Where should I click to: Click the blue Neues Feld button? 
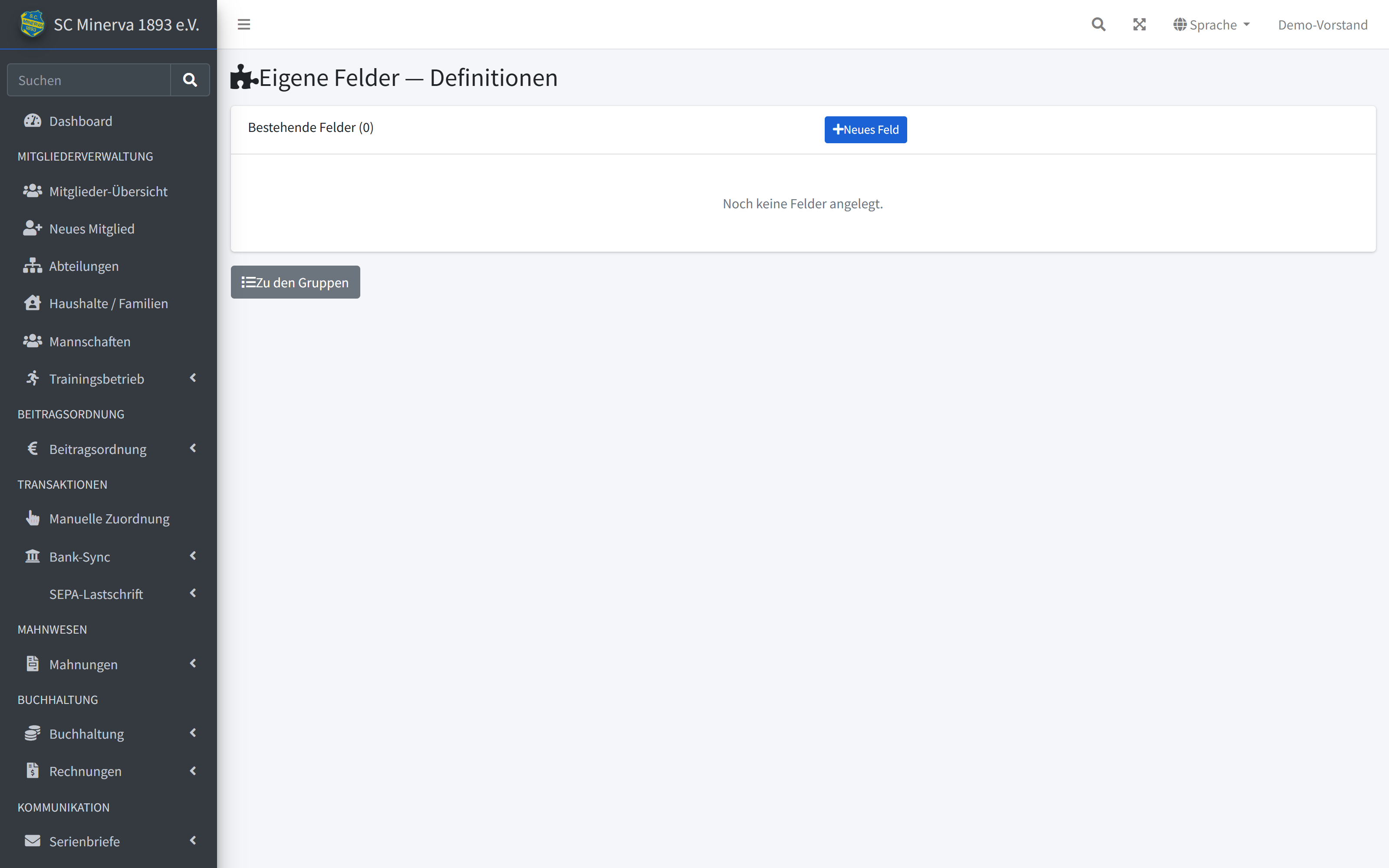(x=866, y=130)
